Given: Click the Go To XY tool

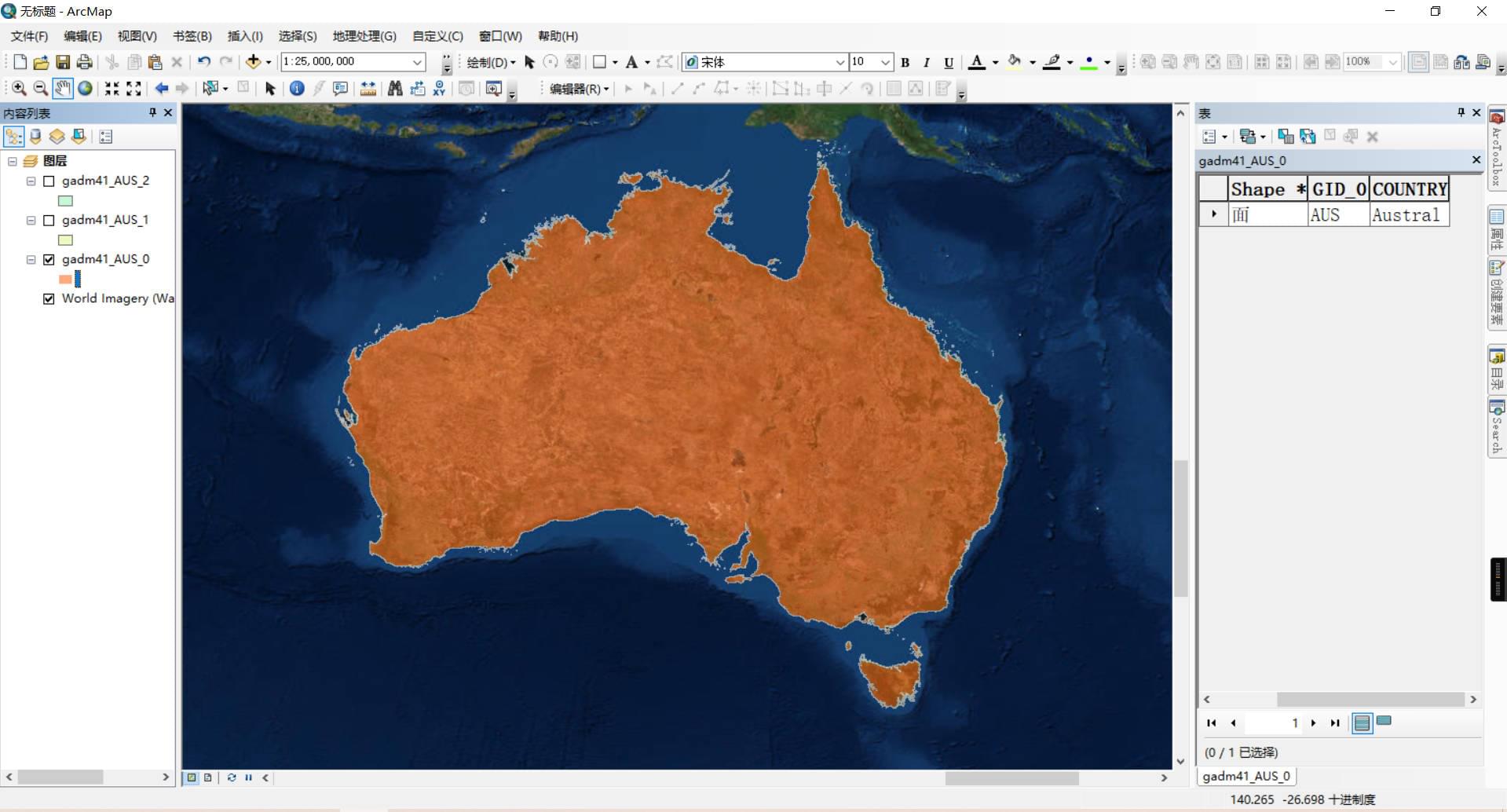Looking at the screenshot, I should (439, 89).
